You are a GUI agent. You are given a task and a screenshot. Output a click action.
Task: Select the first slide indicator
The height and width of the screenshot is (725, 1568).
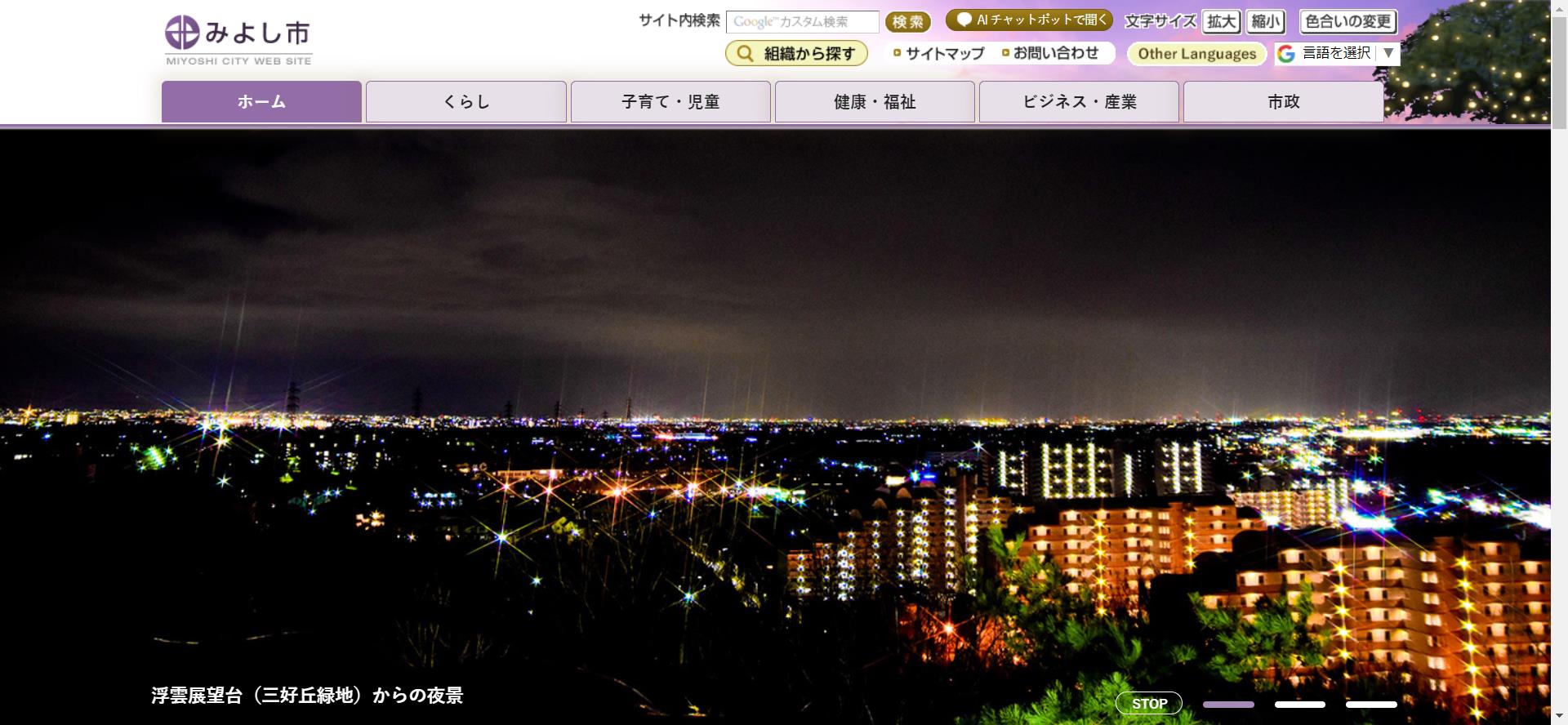[1227, 704]
